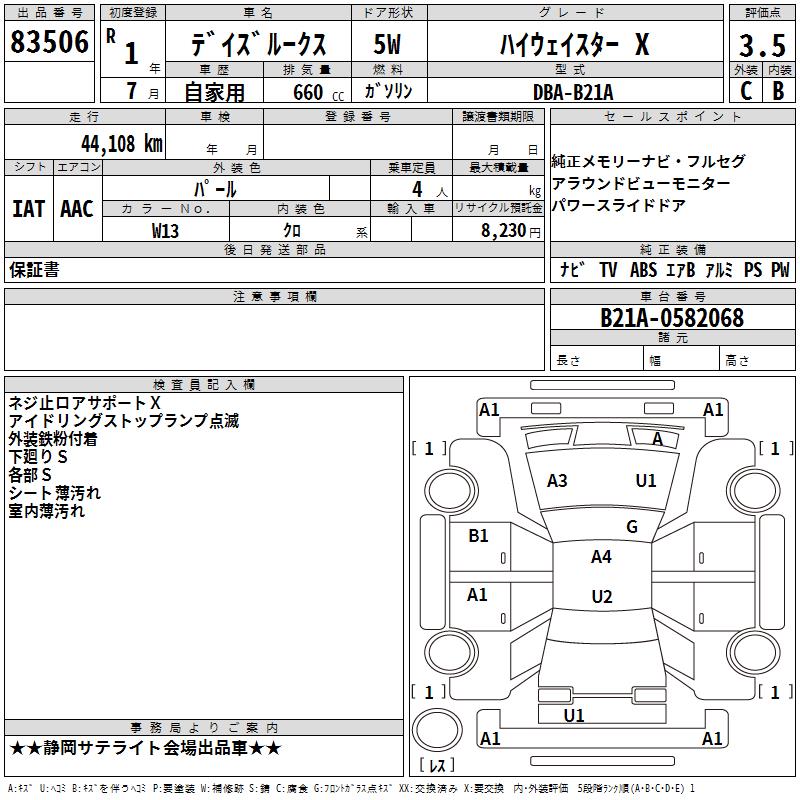The height and width of the screenshot is (800, 800).
Task: Select the ナビ equipment label
Action: click(x=572, y=269)
